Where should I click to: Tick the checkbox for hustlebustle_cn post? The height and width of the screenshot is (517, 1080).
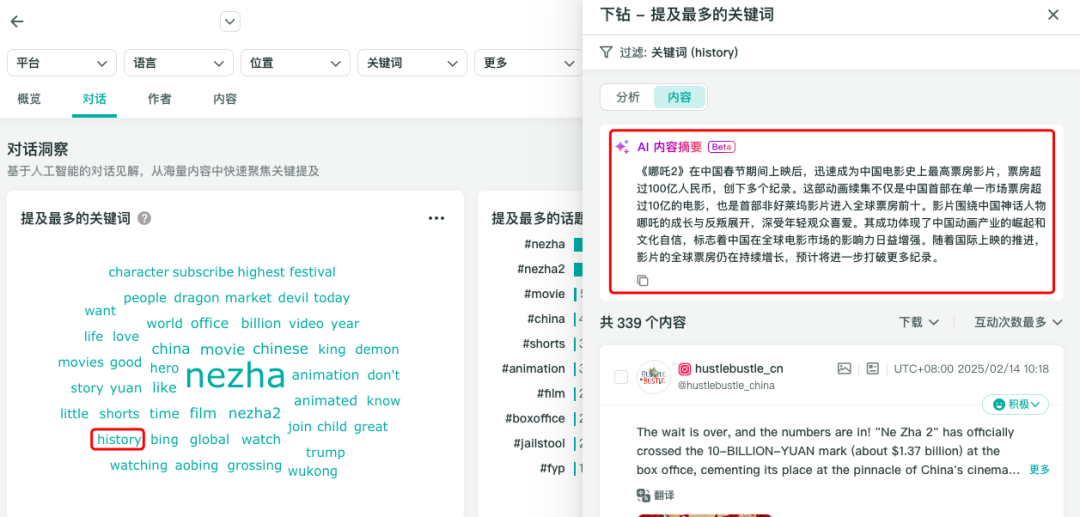pos(621,377)
